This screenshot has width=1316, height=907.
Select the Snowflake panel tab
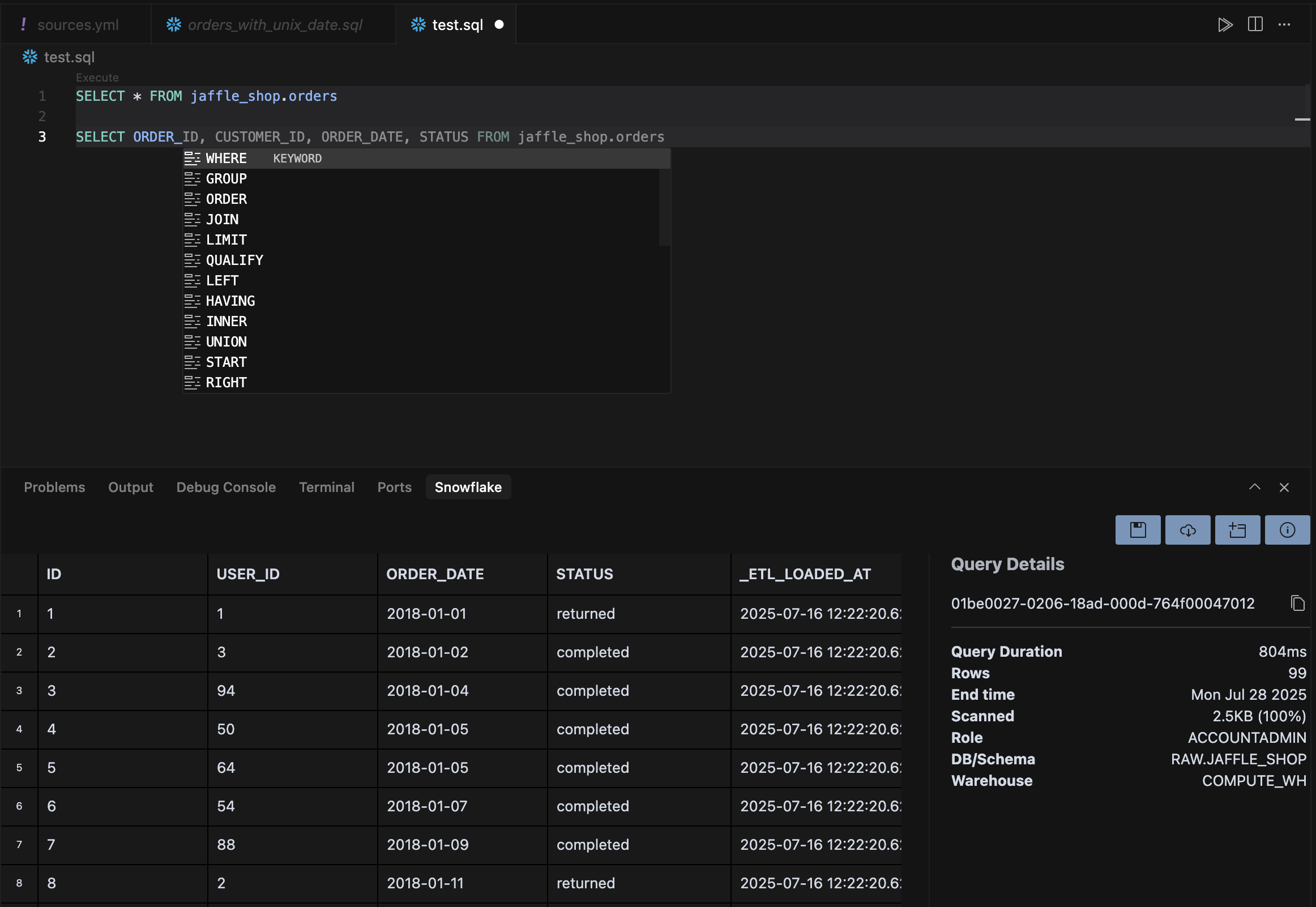point(468,487)
